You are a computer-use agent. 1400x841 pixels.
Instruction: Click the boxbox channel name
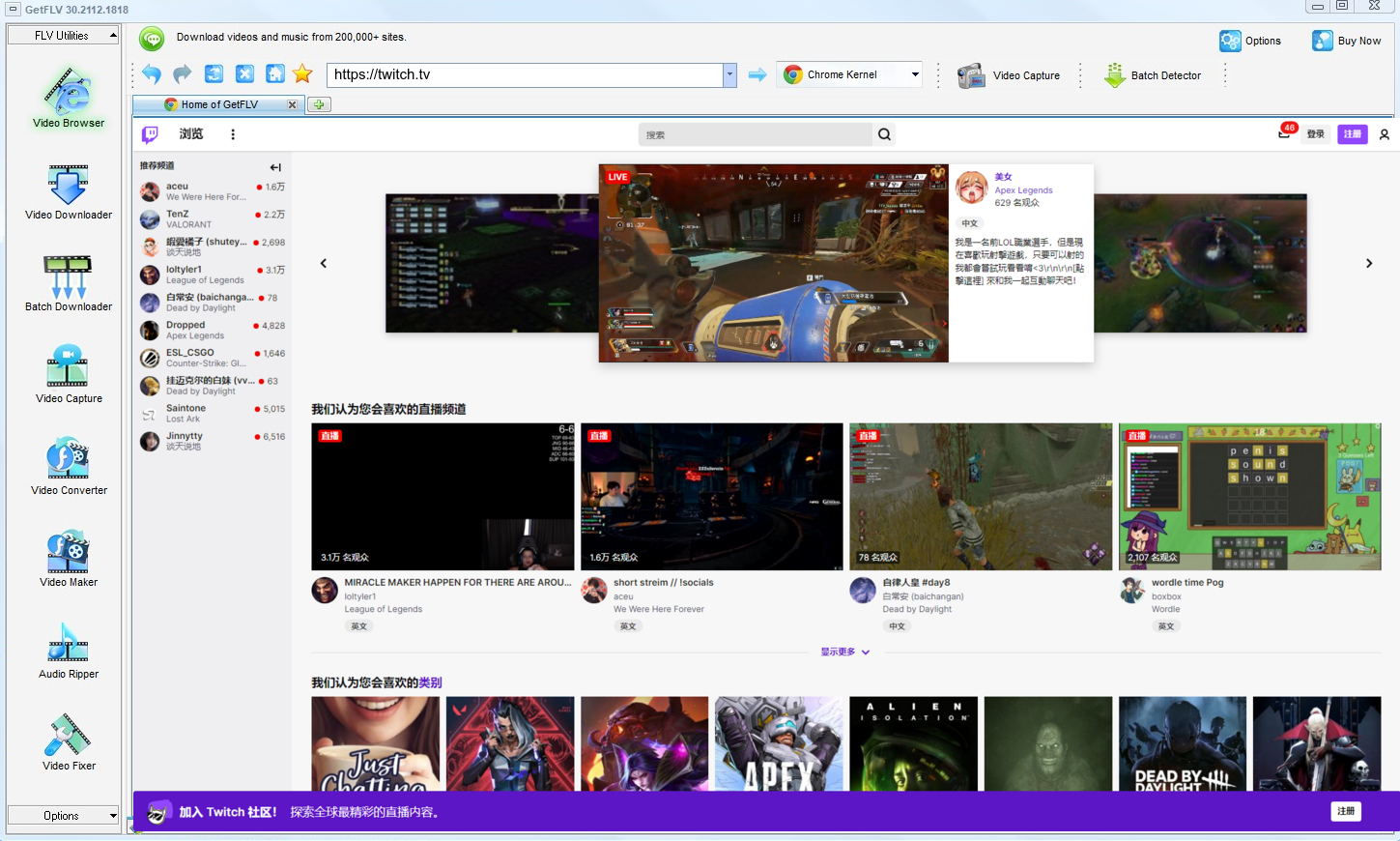click(1166, 596)
